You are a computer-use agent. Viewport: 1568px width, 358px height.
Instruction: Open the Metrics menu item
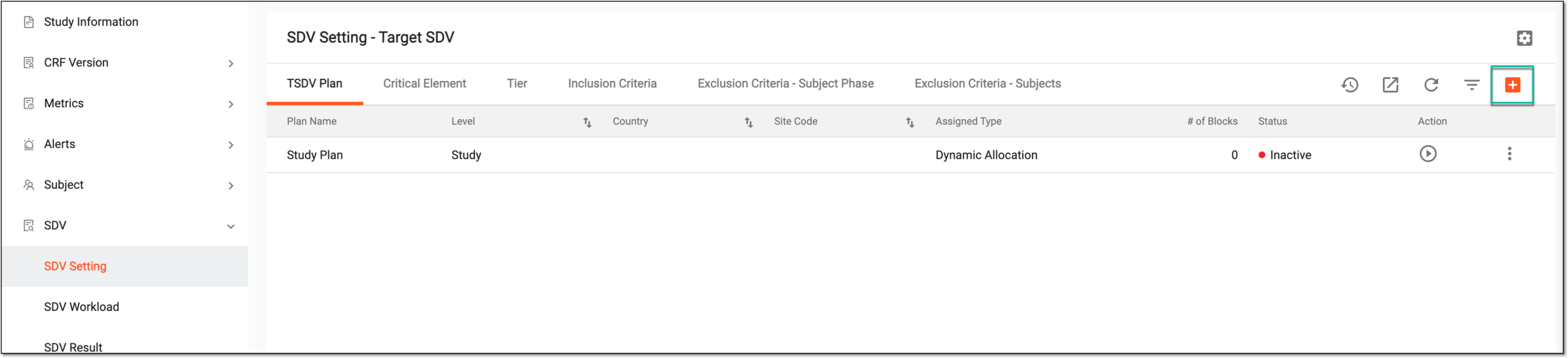(63, 103)
